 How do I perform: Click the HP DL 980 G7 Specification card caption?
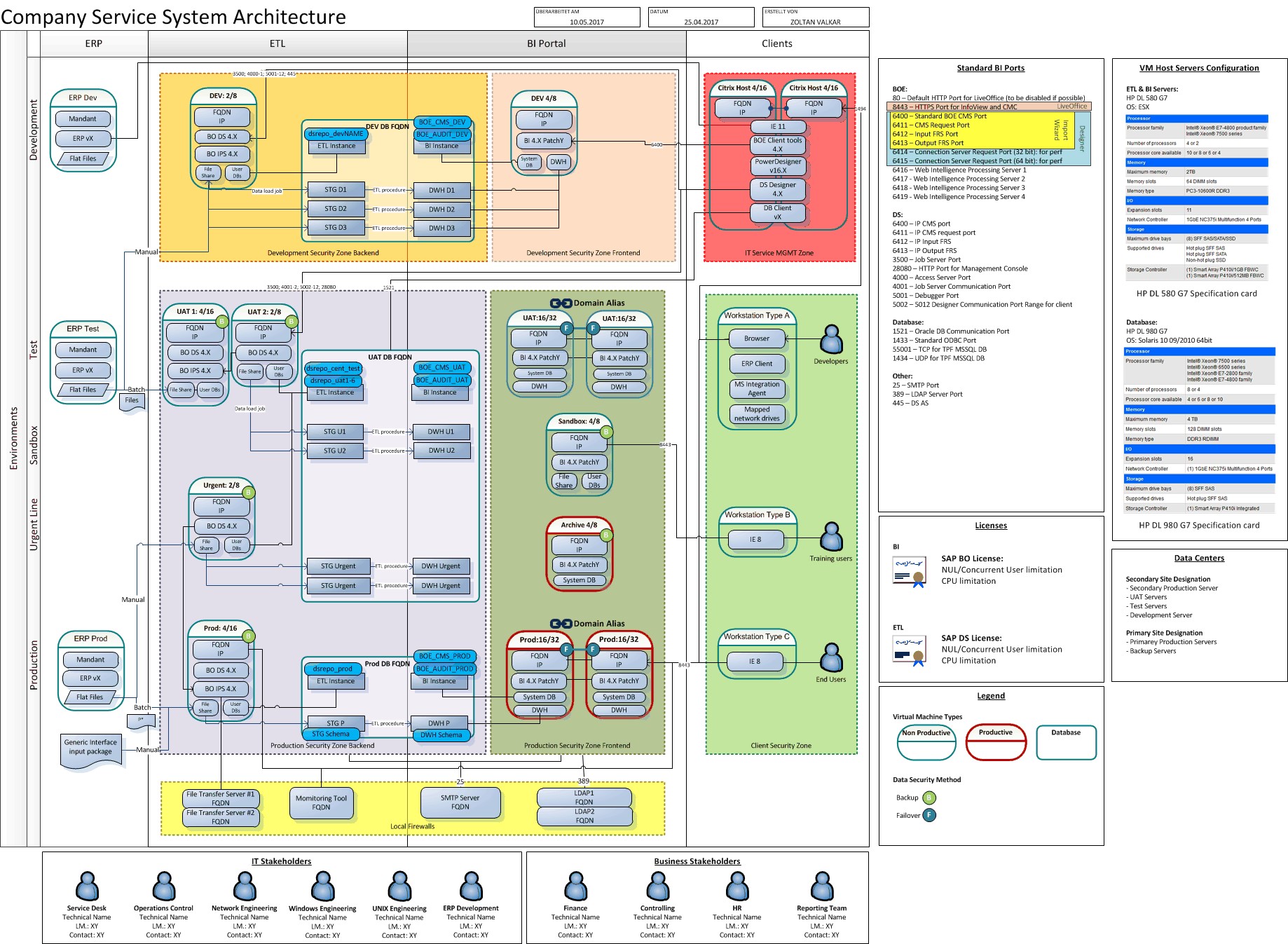(1199, 526)
